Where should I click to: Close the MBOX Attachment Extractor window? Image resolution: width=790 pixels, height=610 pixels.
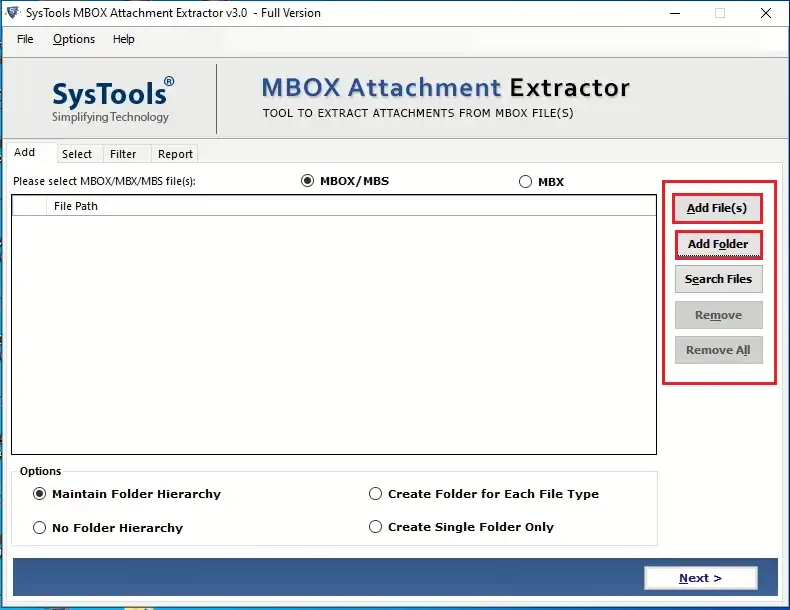tap(766, 13)
